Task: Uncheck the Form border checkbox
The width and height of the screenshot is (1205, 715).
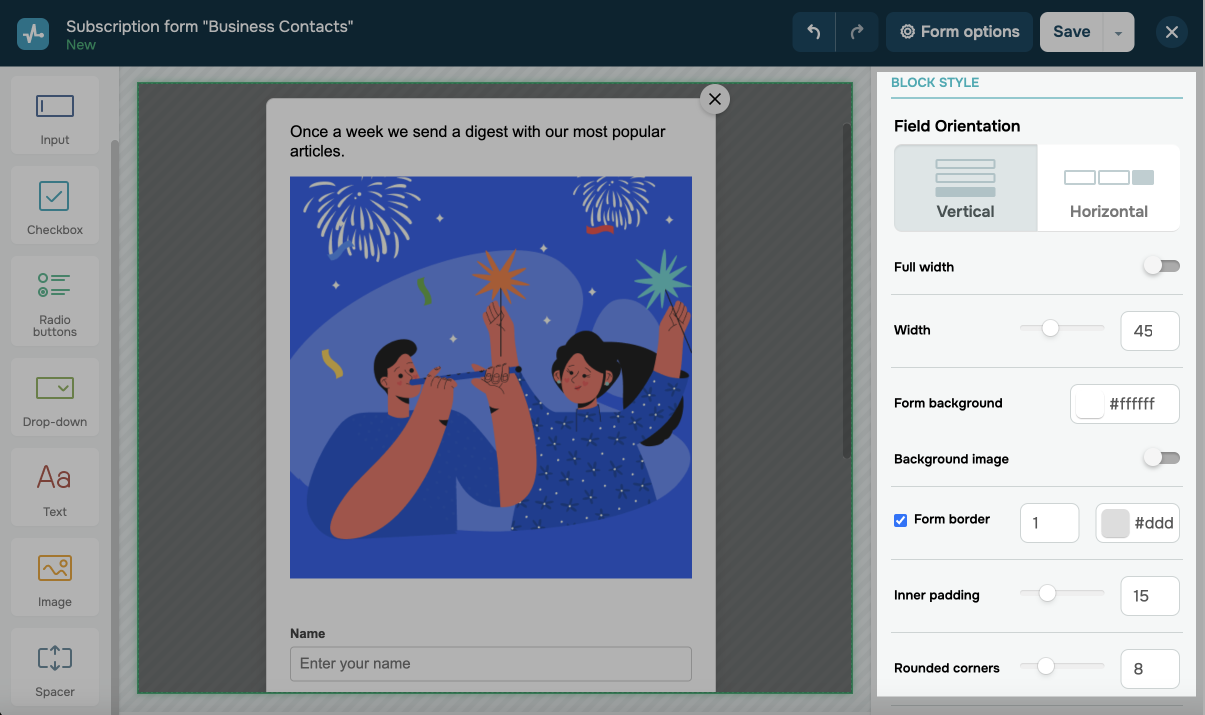Action: pos(900,520)
